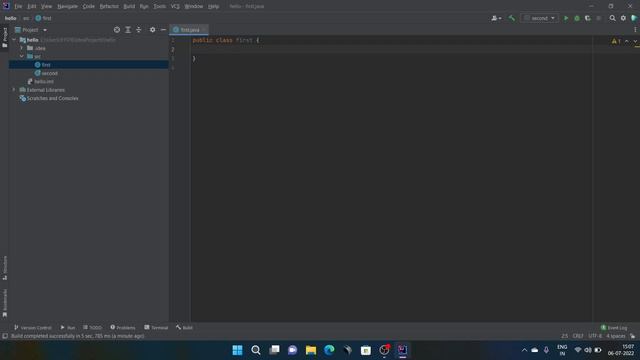Viewport: 640px width, 360px height.
Task: Open the Window menu
Action: pos(193,7)
